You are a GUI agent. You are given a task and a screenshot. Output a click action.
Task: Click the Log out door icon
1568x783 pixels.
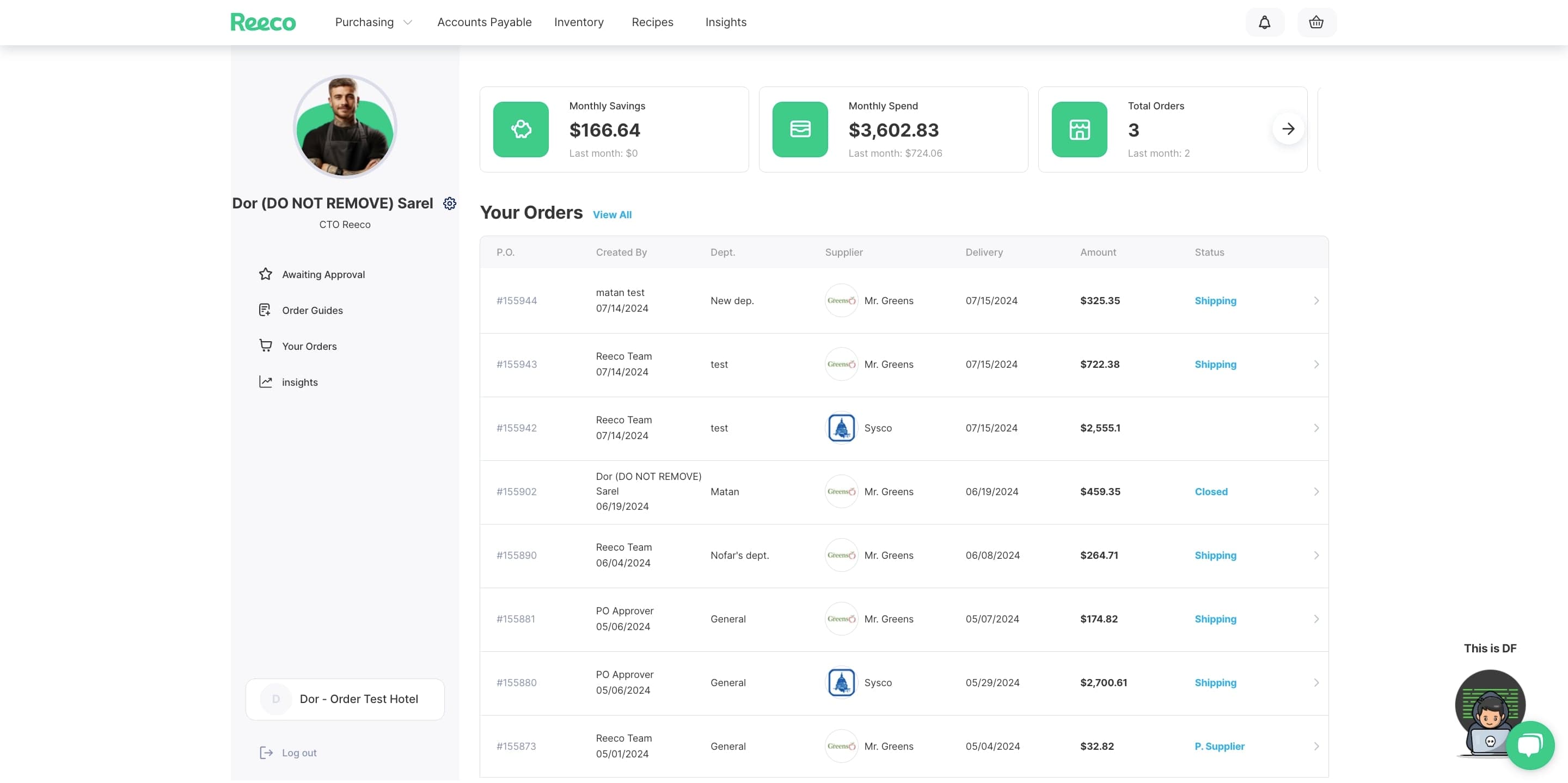coord(266,753)
